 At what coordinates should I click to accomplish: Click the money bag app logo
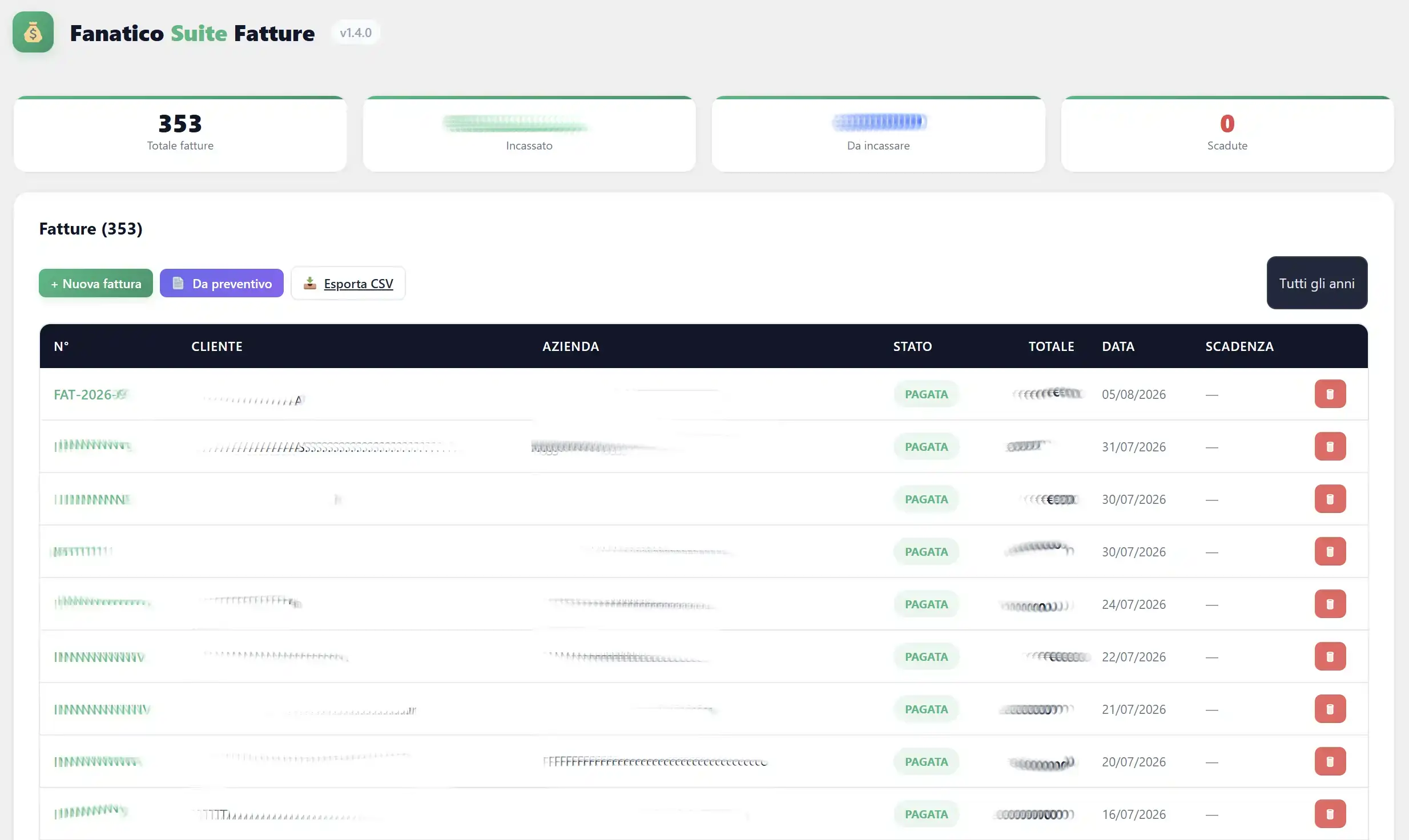[33, 33]
